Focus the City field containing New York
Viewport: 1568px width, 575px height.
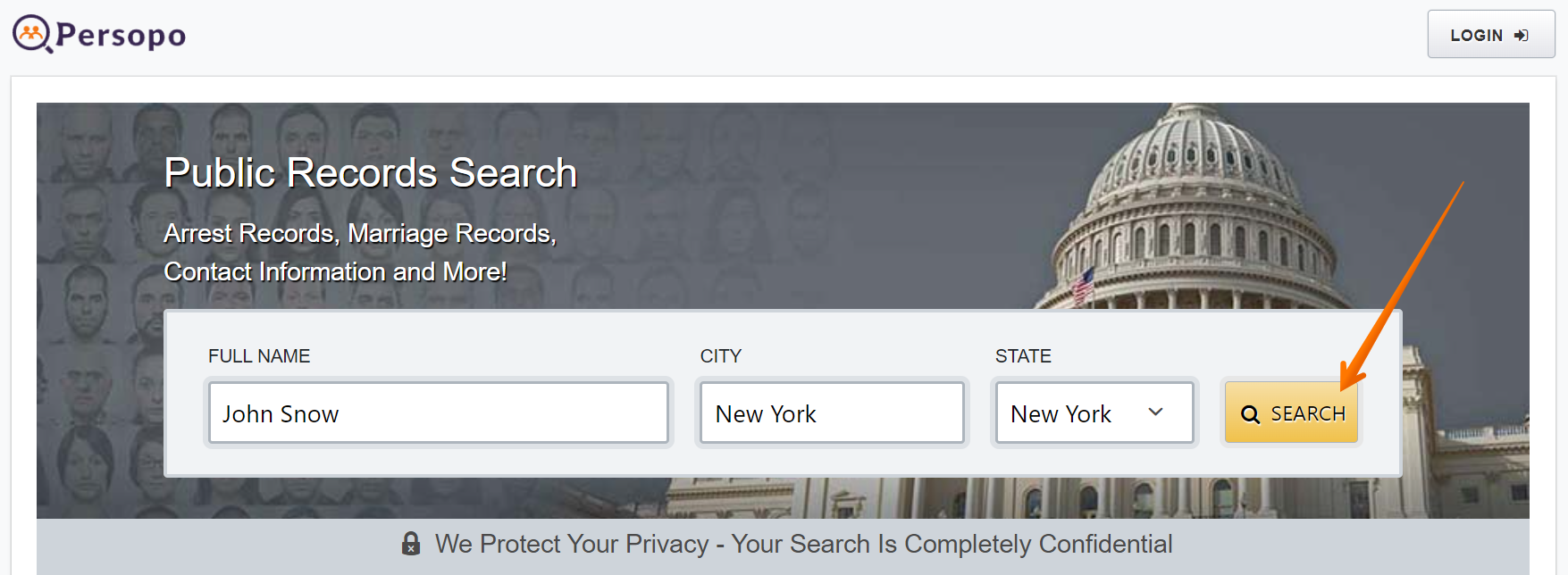click(832, 412)
